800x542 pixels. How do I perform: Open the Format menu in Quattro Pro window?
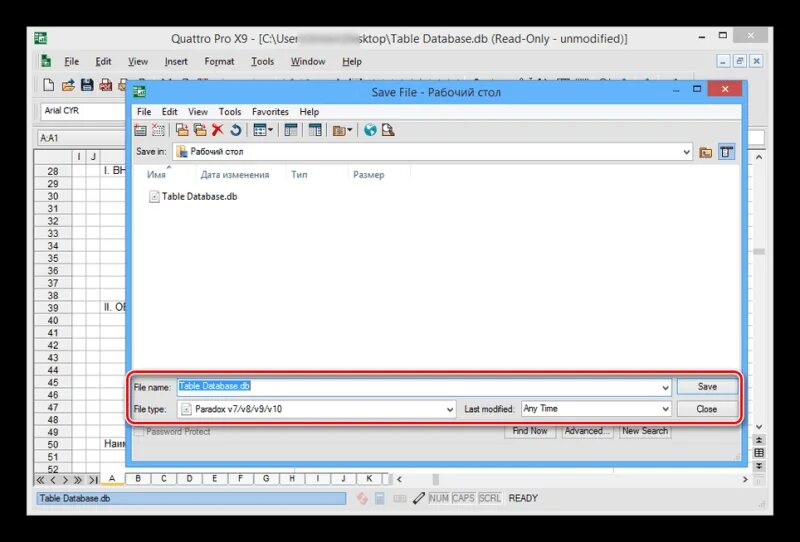click(x=219, y=62)
